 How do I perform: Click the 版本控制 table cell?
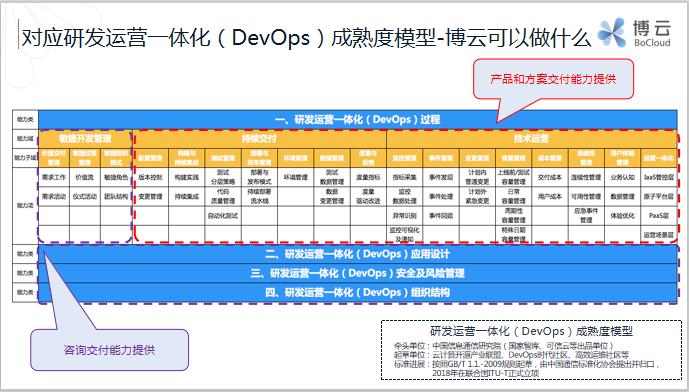[x=150, y=177]
